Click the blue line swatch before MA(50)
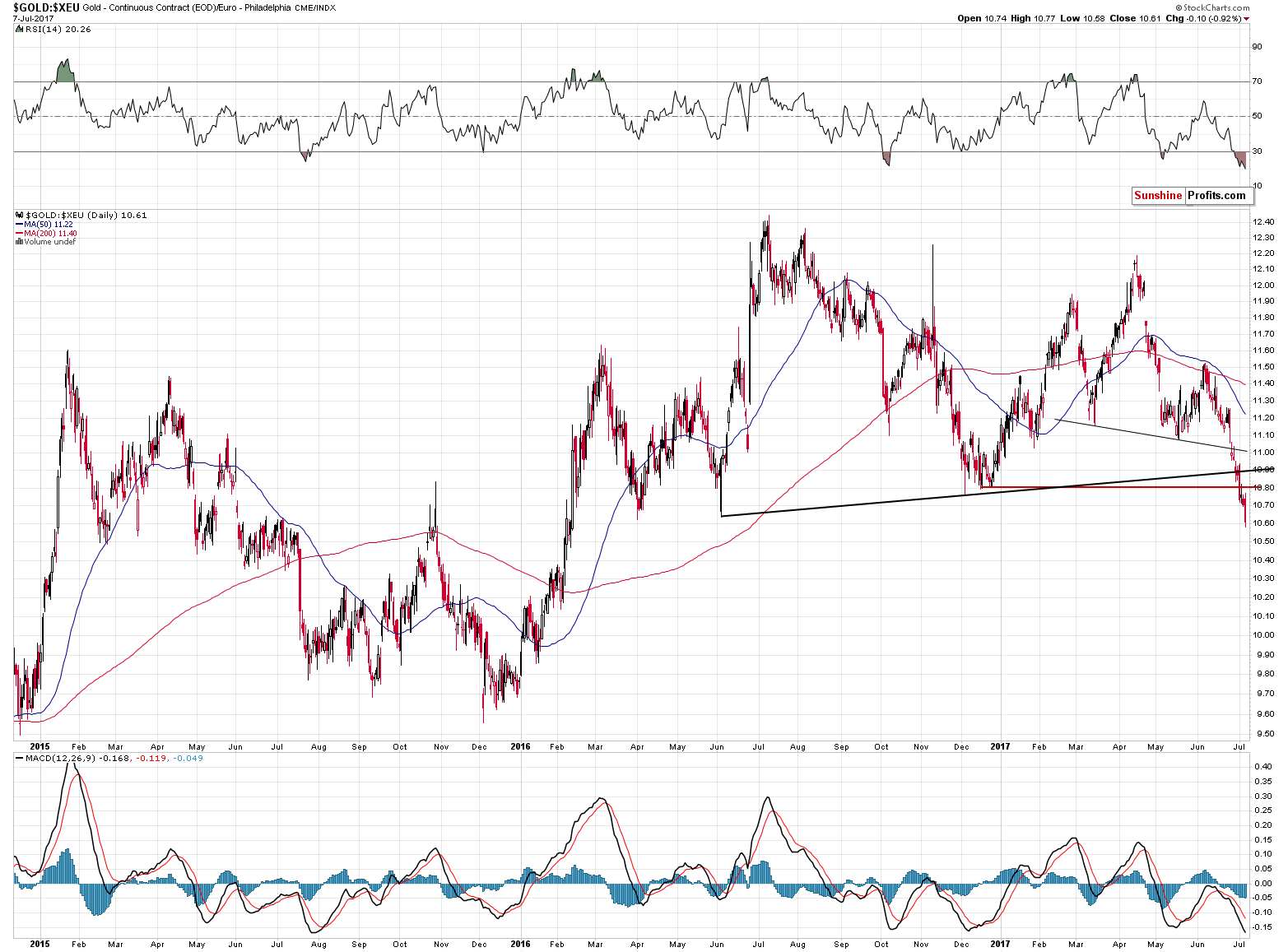Screen dimensions: 1288x952 [x=19, y=225]
